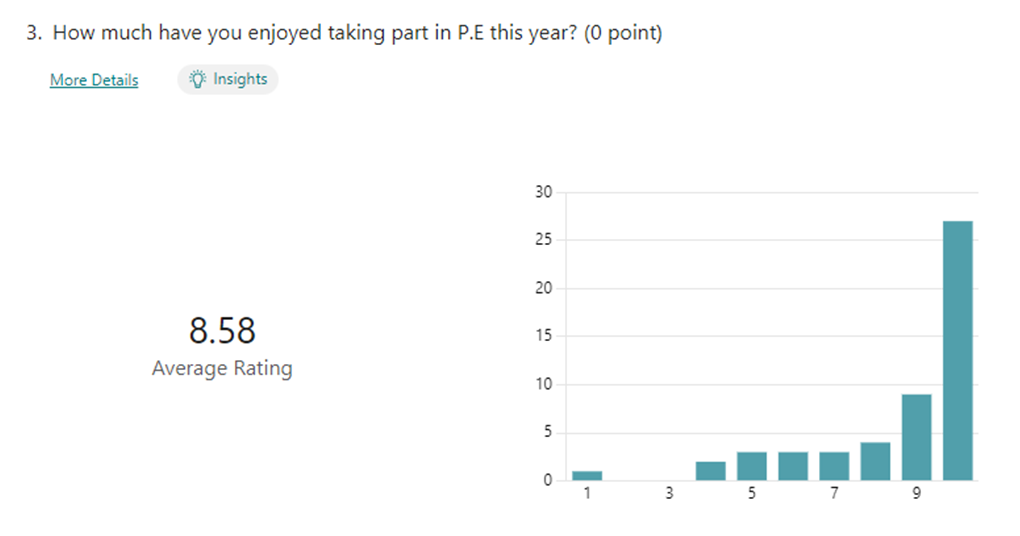Click the y-axis label 15
Screen dimensions: 1020x536
pos(544,336)
